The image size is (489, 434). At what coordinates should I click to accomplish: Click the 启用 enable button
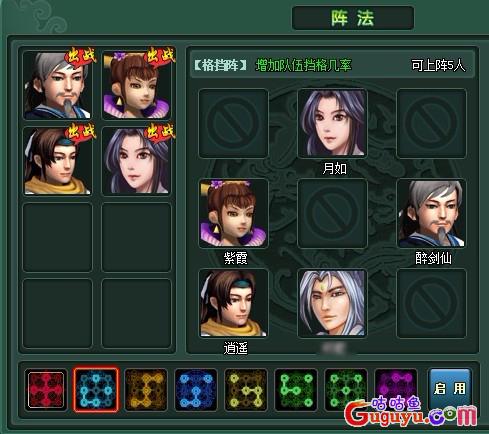tap(450, 389)
